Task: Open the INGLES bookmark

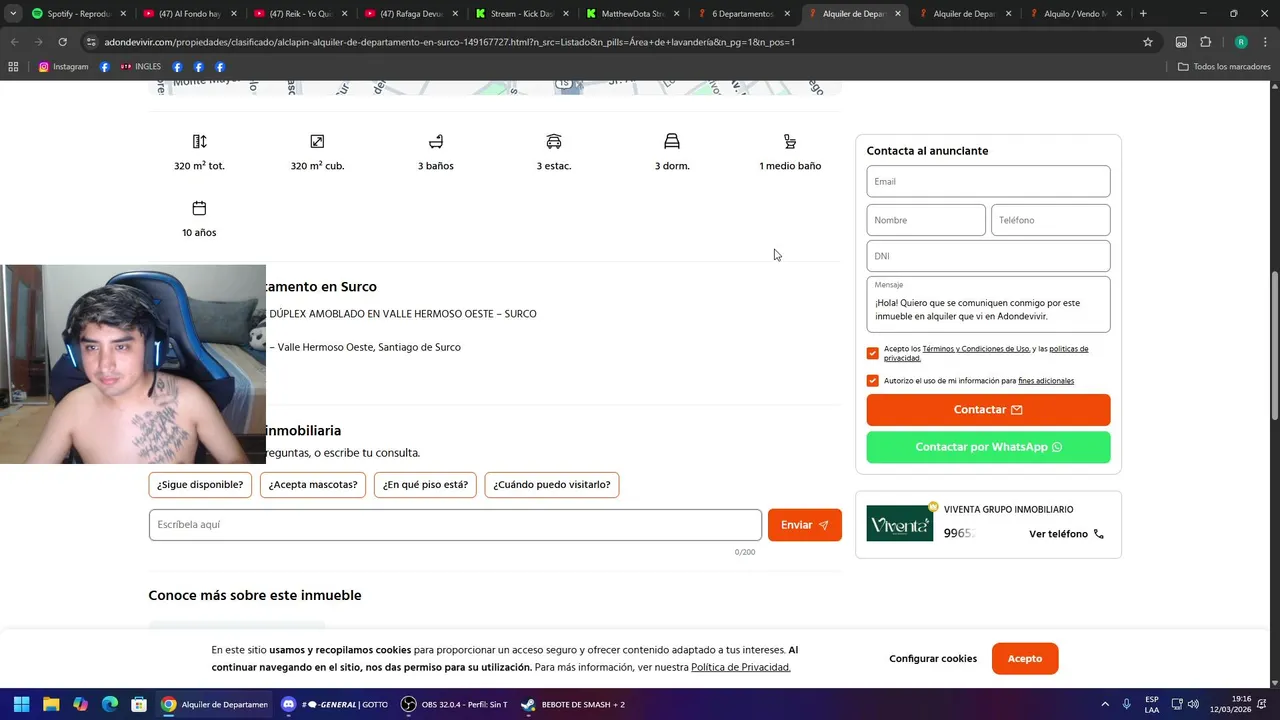Action: 141,67
